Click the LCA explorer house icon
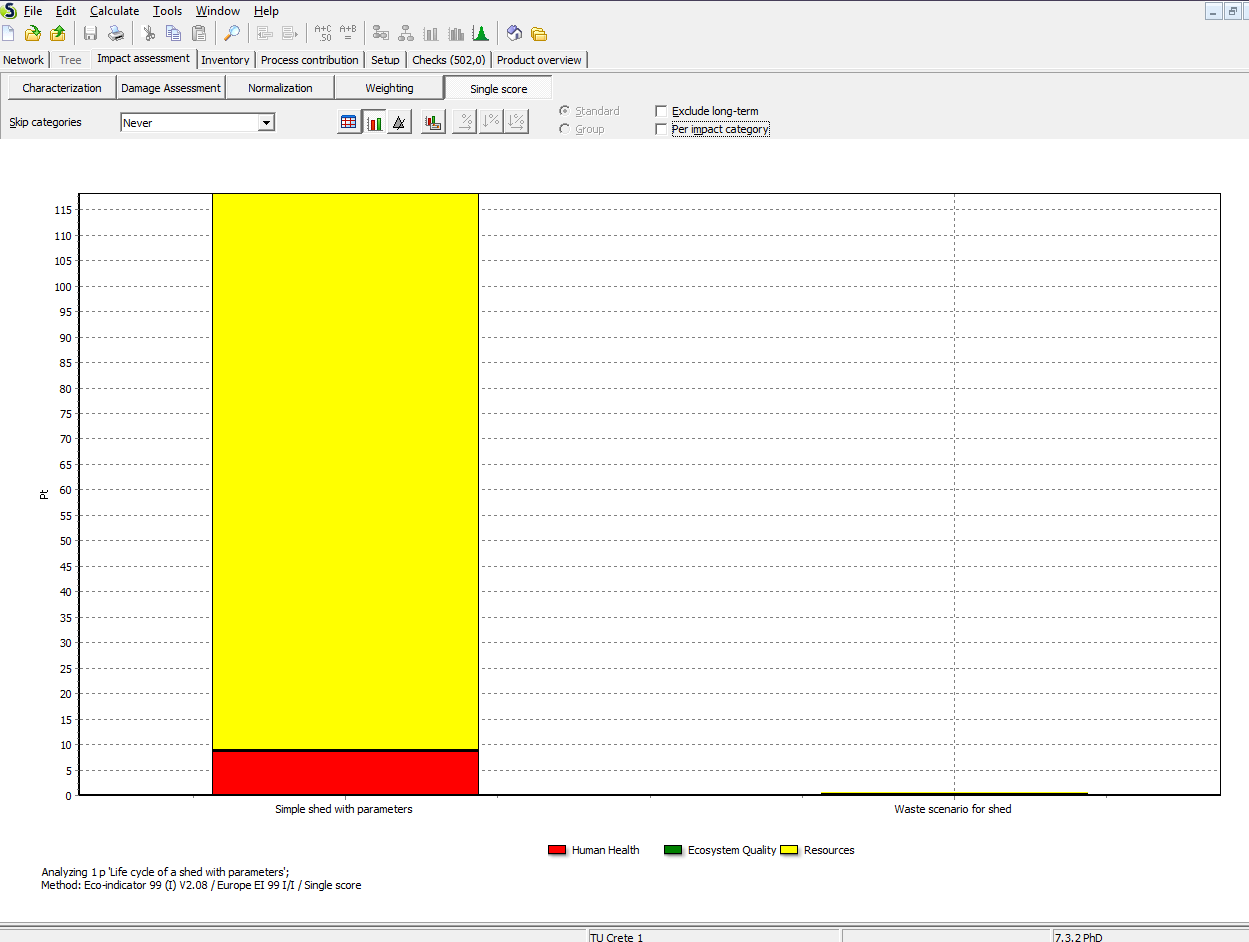Screen dimensions: 1249x942 click(x=514, y=33)
